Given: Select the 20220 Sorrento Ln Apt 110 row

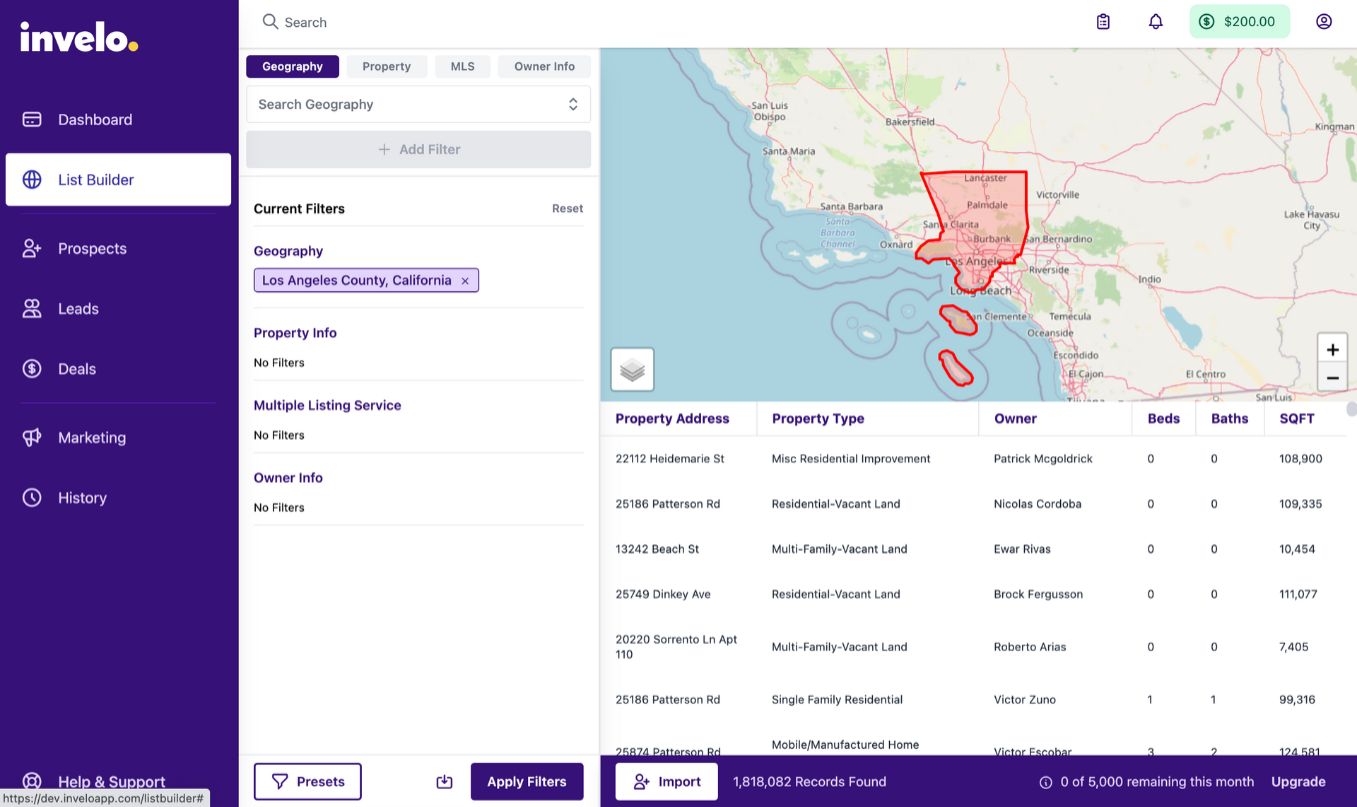Looking at the screenshot, I should 973,647.
